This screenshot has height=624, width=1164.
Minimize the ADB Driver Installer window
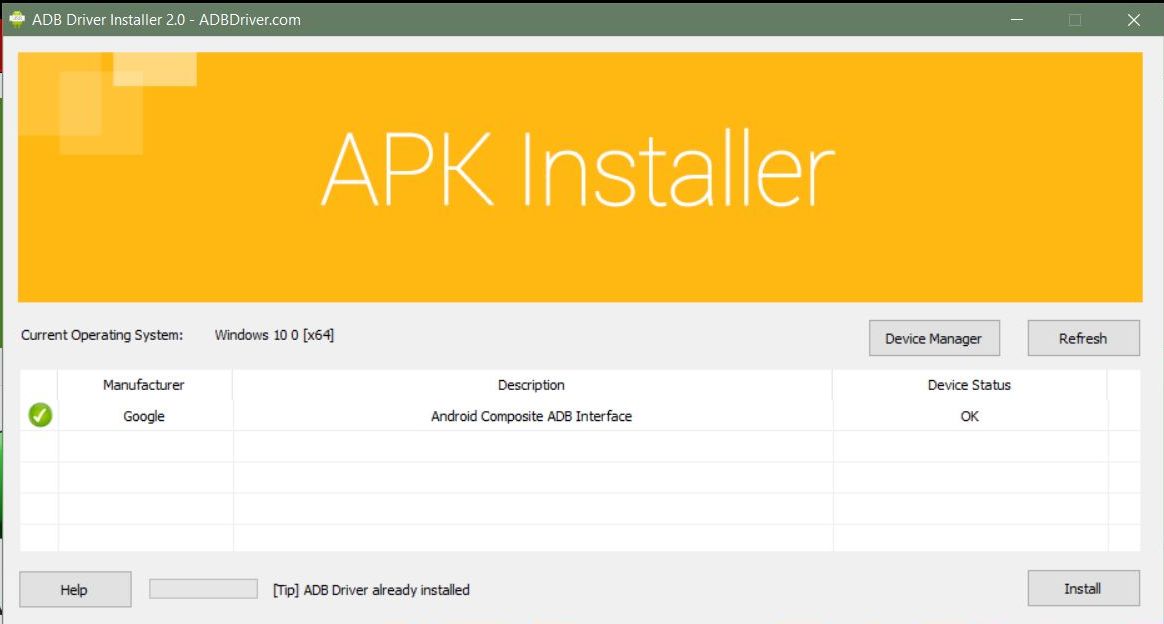point(1016,19)
